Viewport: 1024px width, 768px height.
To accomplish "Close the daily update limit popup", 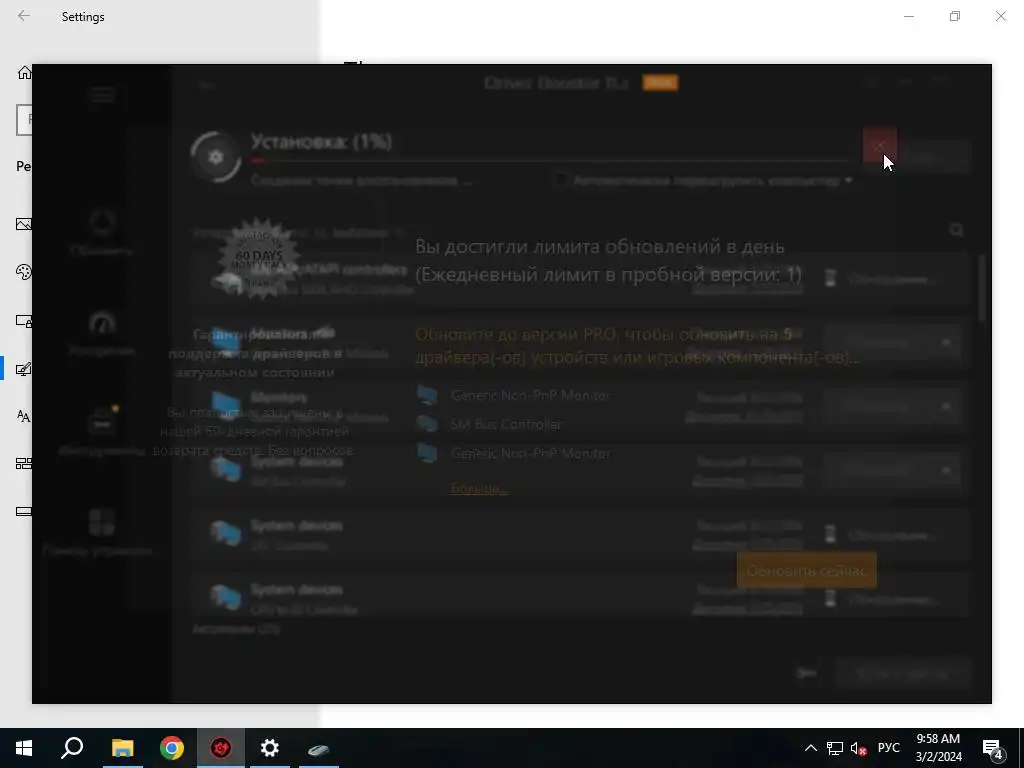I will pos(880,146).
